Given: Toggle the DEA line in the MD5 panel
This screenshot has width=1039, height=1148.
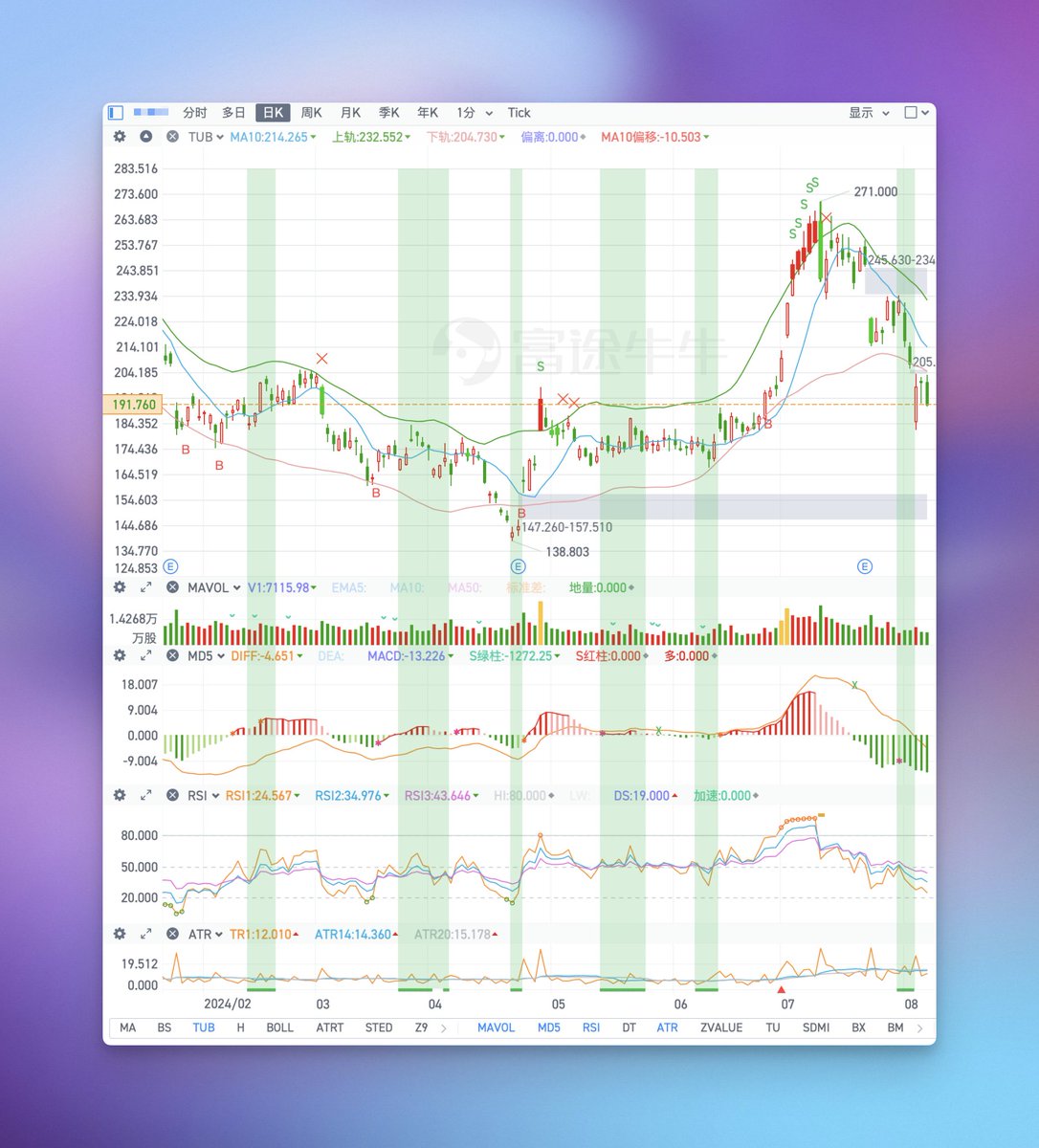Looking at the screenshot, I should tap(331, 656).
